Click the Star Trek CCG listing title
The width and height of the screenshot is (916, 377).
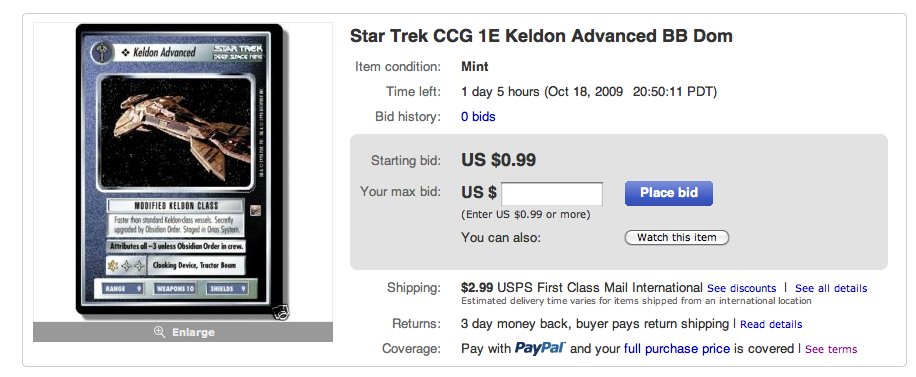(x=541, y=36)
